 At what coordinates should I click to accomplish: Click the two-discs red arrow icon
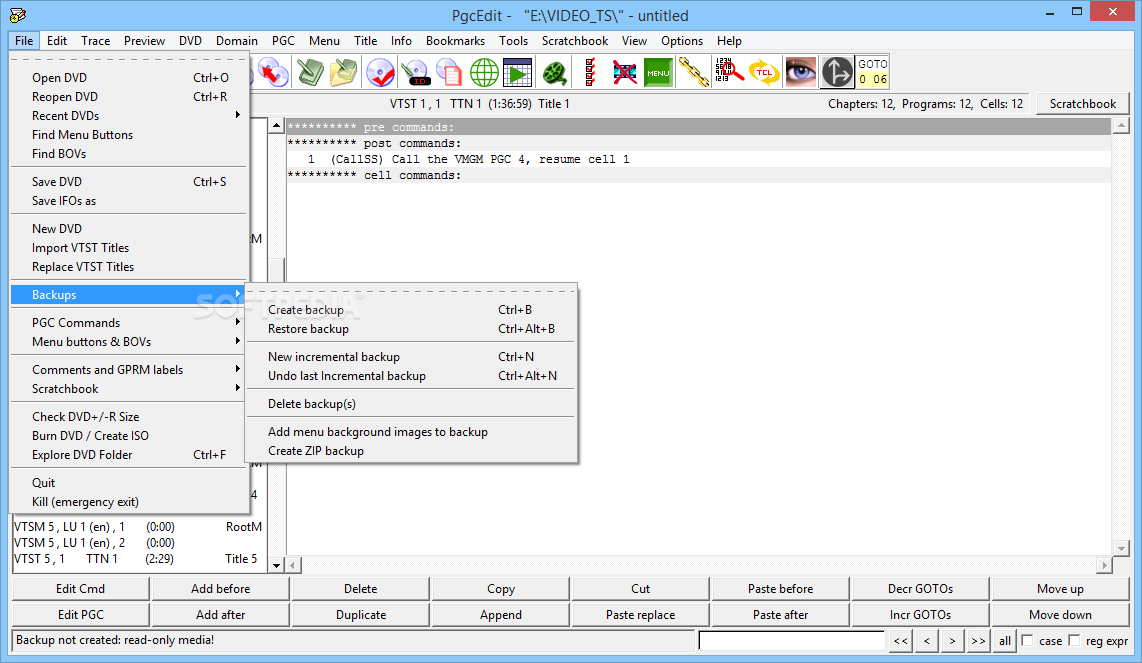click(273, 72)
